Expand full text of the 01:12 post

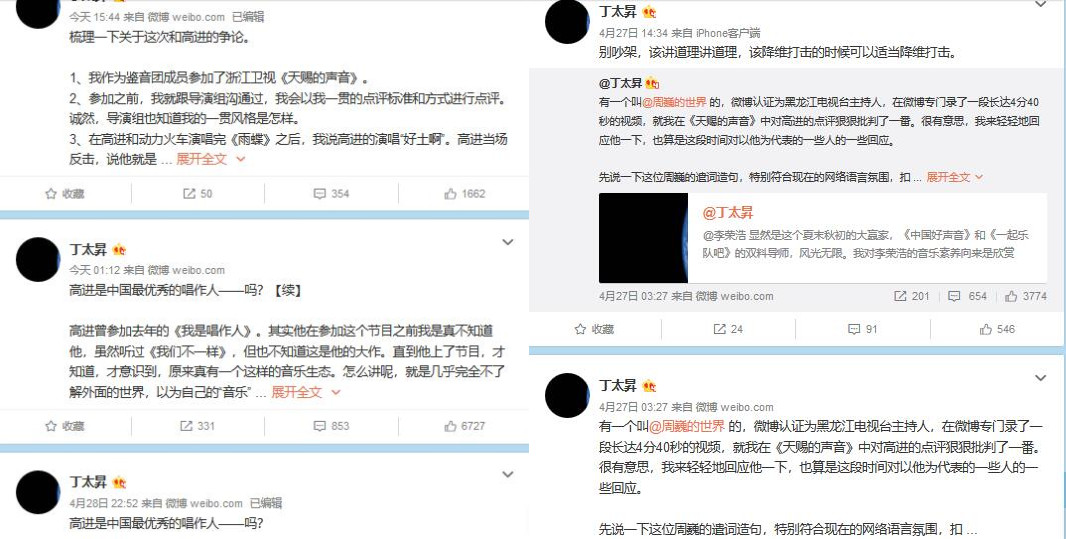(x=305, y=392)
